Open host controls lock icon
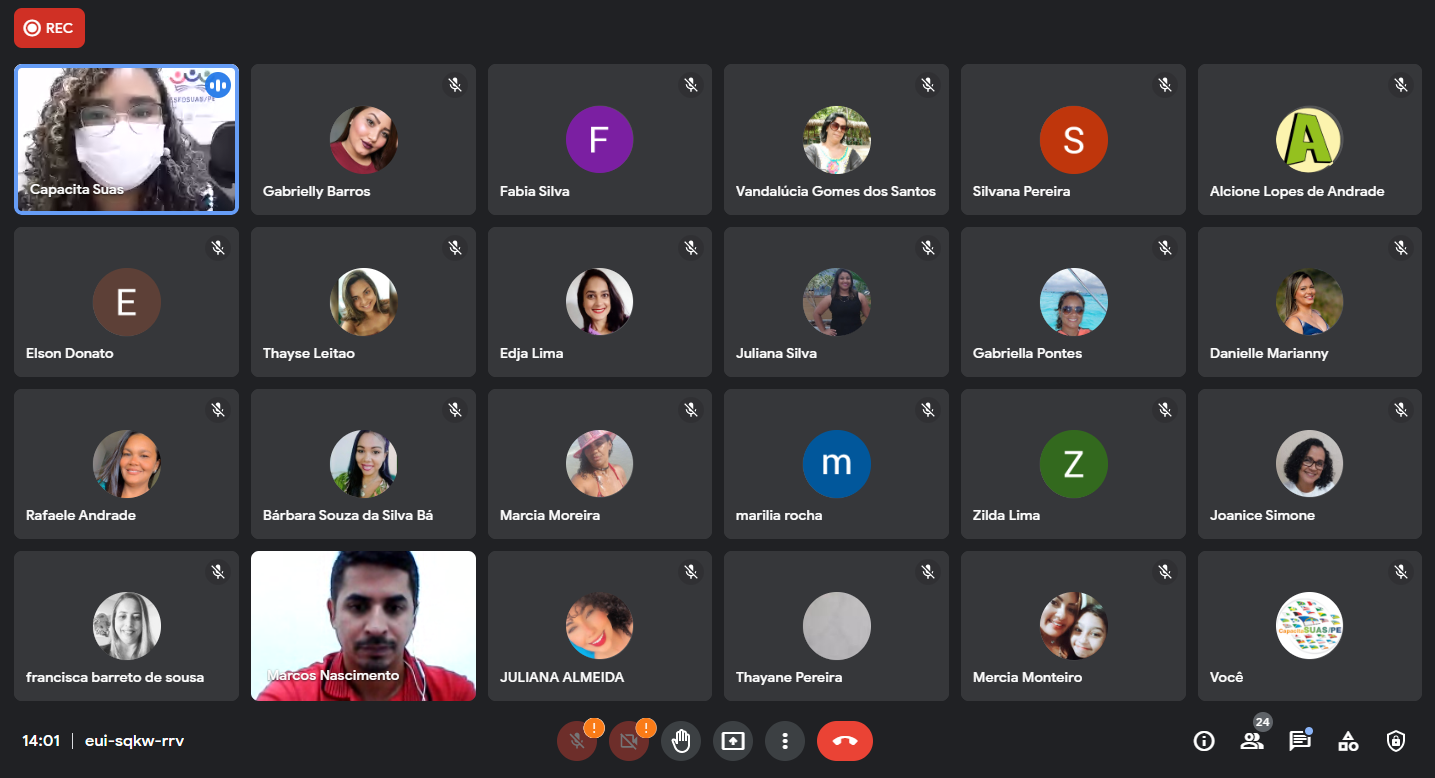This screenshot has height=778, width=1435. tap(1396, 741)
